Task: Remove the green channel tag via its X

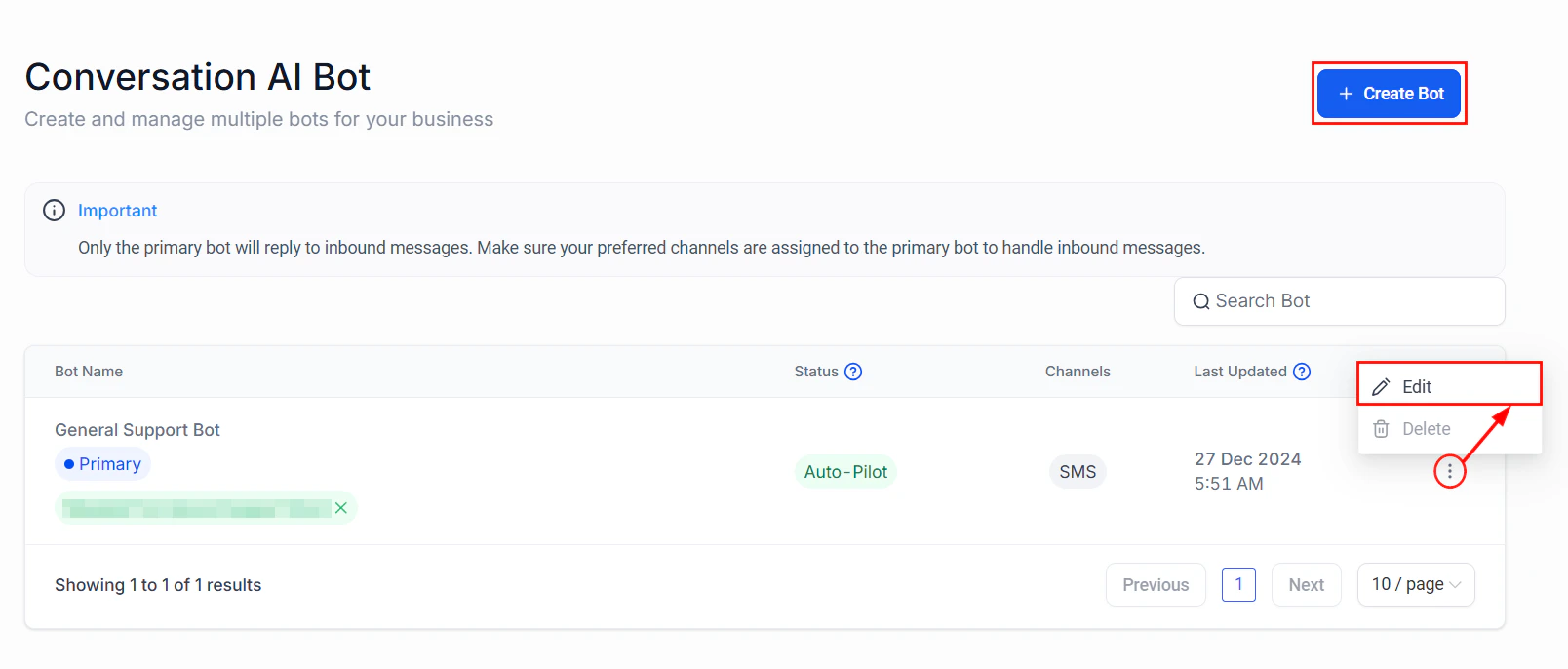Action: point(341,507)
